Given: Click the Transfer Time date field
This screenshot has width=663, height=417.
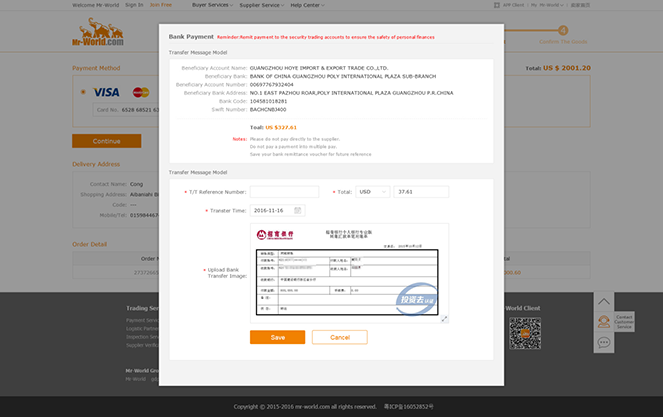Looking at the screenshot, I should coord(277,210).
